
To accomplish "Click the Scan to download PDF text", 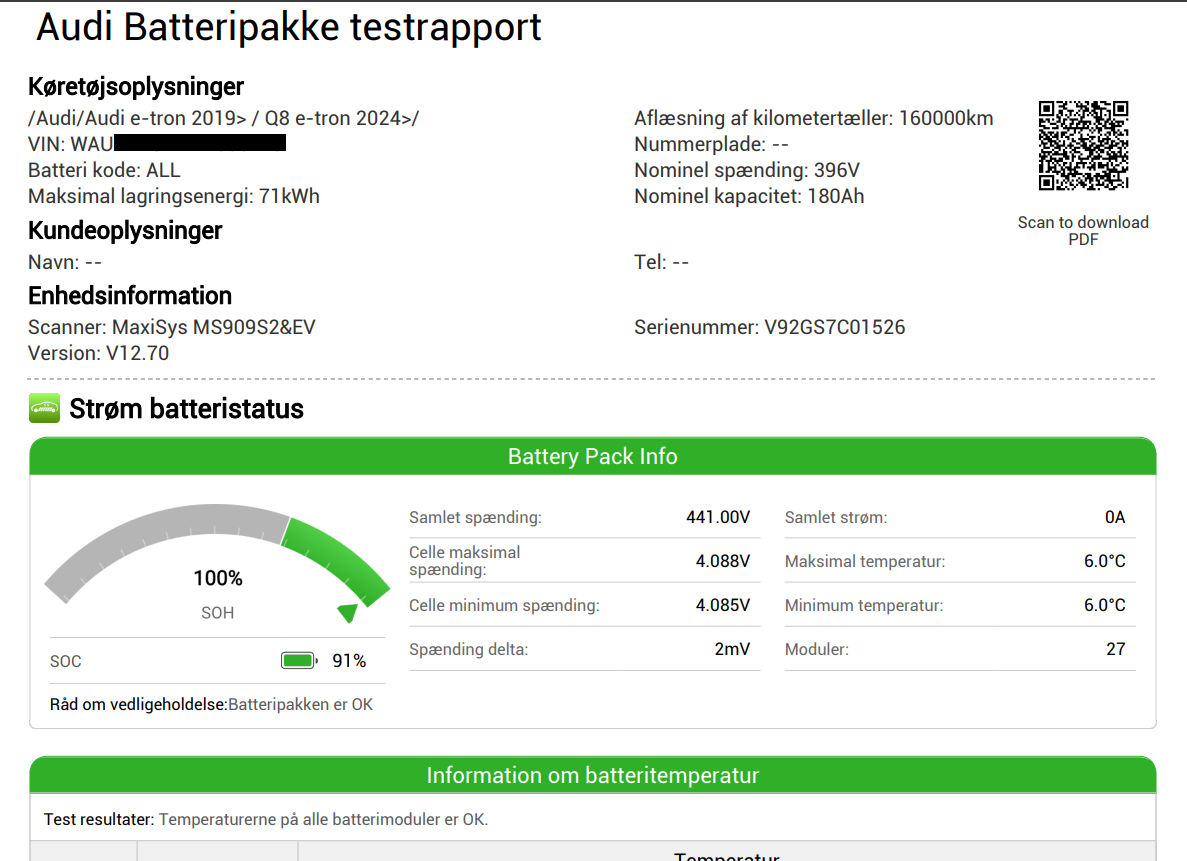I will (1083, 230).
